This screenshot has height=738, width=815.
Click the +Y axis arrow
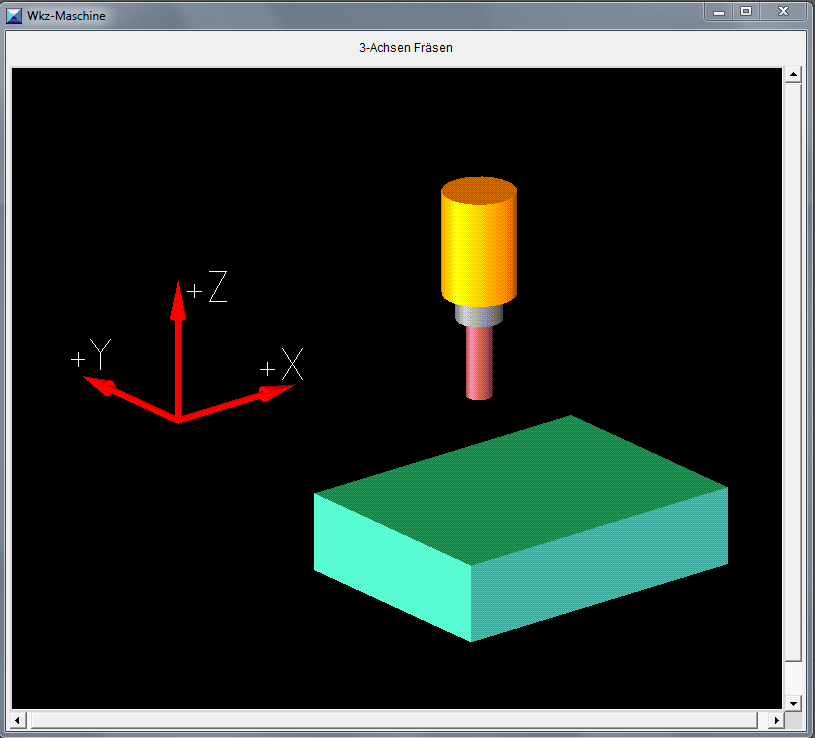point(130,398)
